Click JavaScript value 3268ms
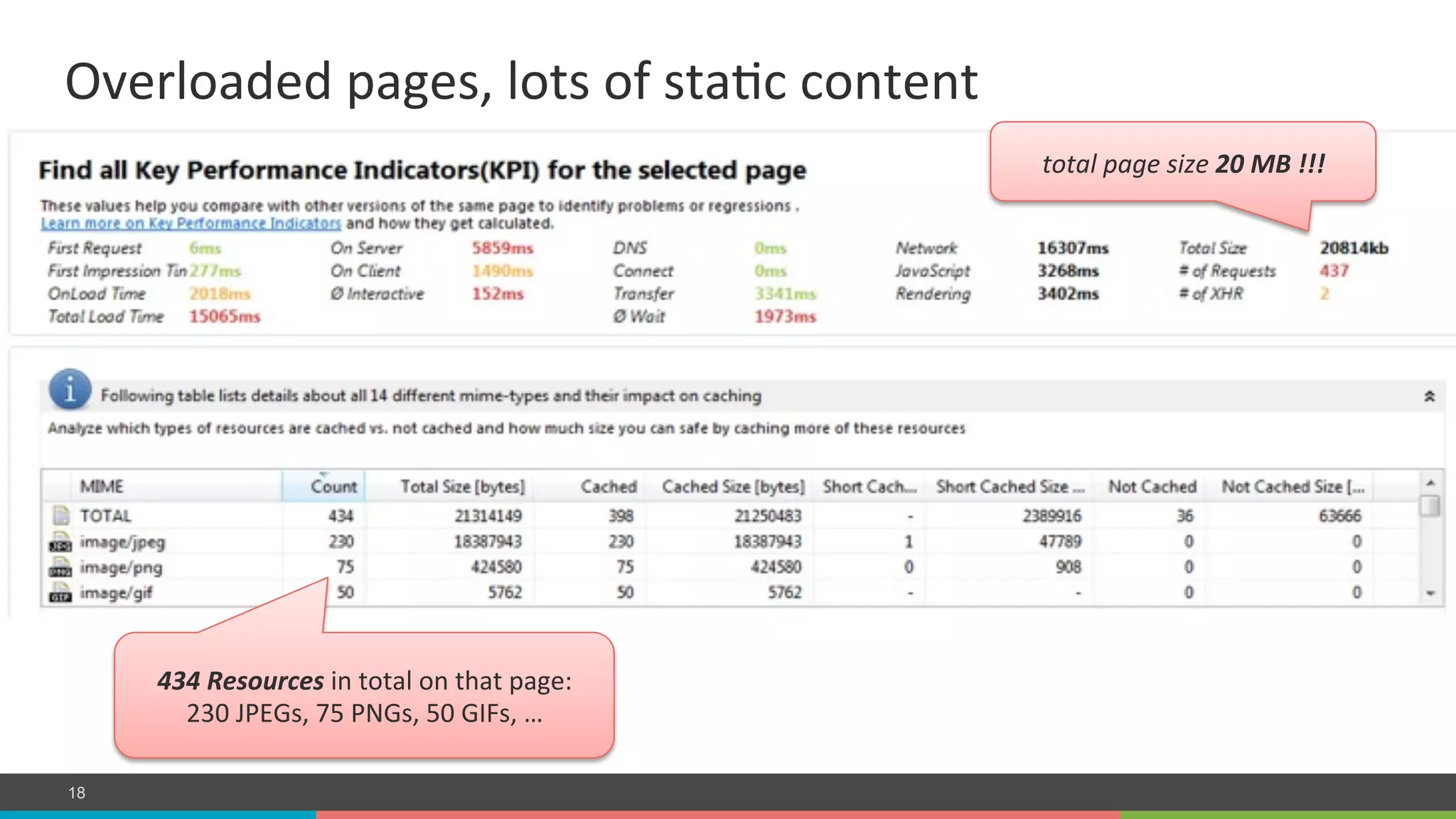 (1068, 271)
